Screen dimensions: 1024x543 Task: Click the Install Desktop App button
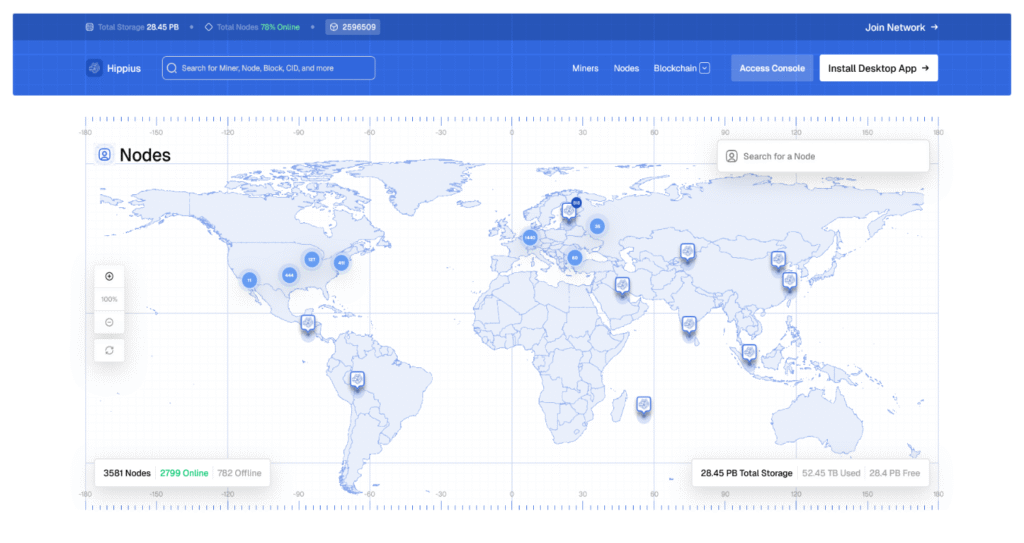point(878,68)
